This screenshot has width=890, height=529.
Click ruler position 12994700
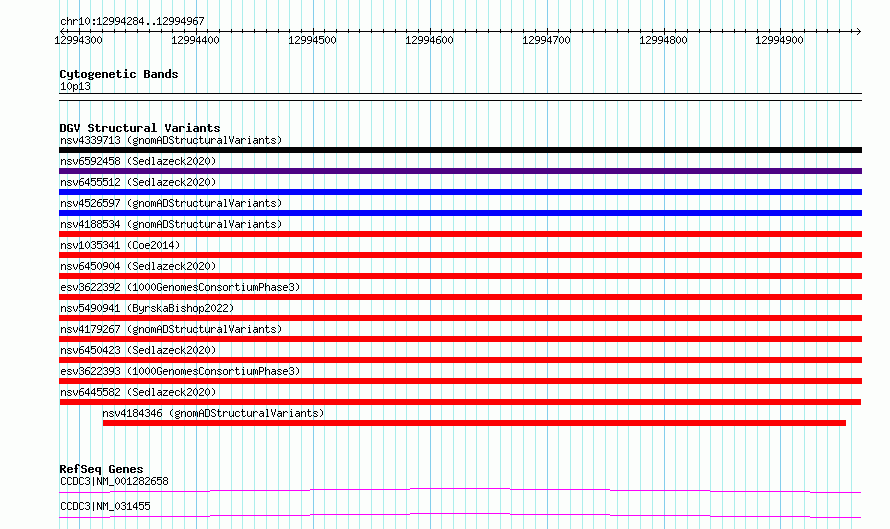(x=546, y=40)
